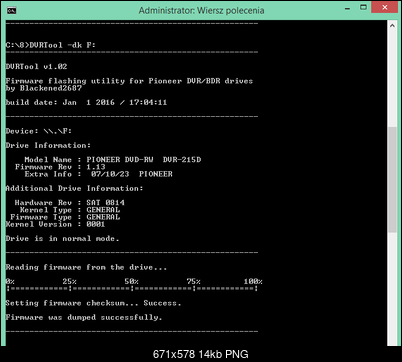This screenshot has width=402, height=362.
Task: Click the 'by Blackened2687' author line
Action: coord(44,88)
